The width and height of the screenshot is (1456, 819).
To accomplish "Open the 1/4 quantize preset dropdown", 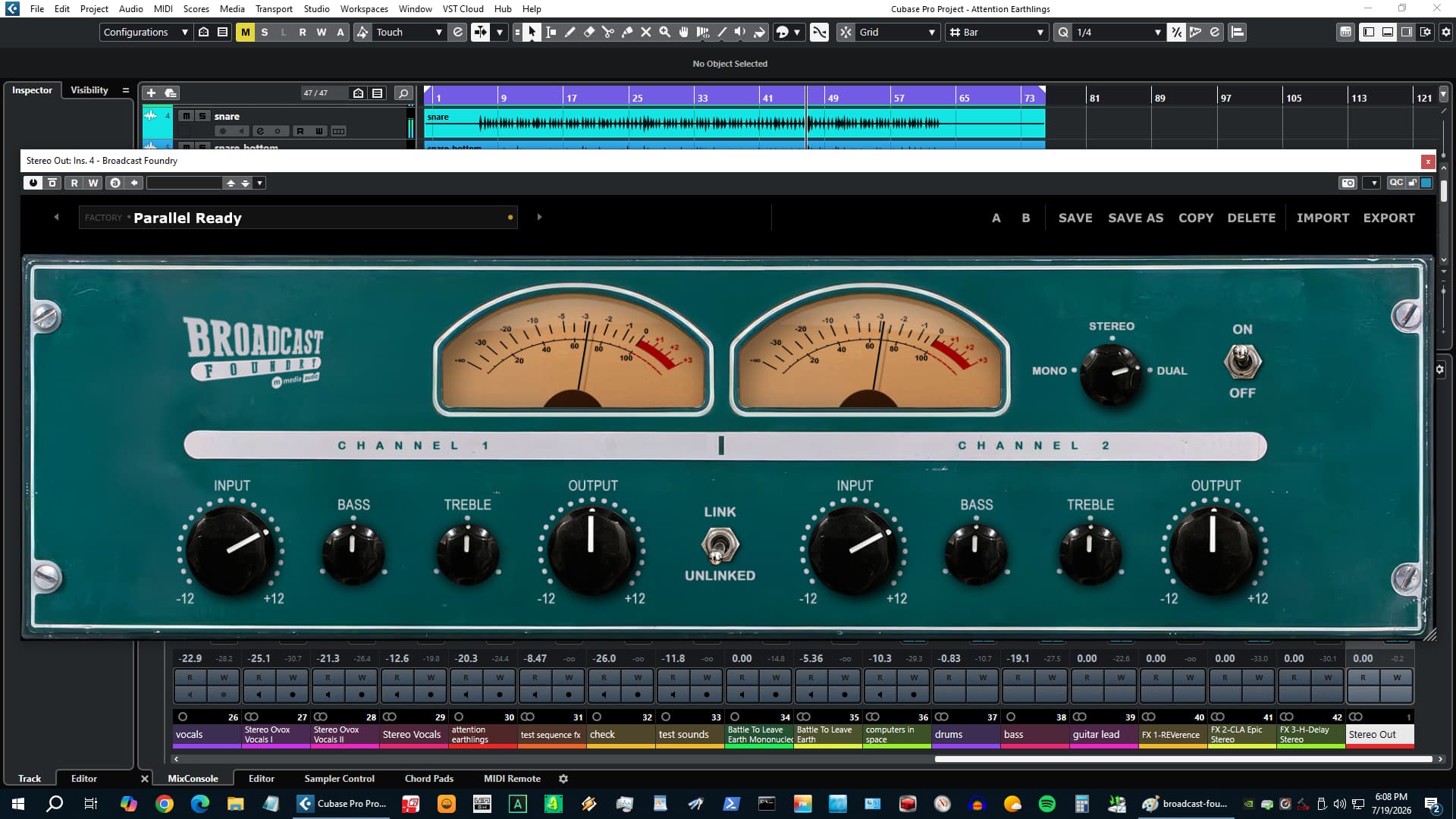I will 1118,32.
